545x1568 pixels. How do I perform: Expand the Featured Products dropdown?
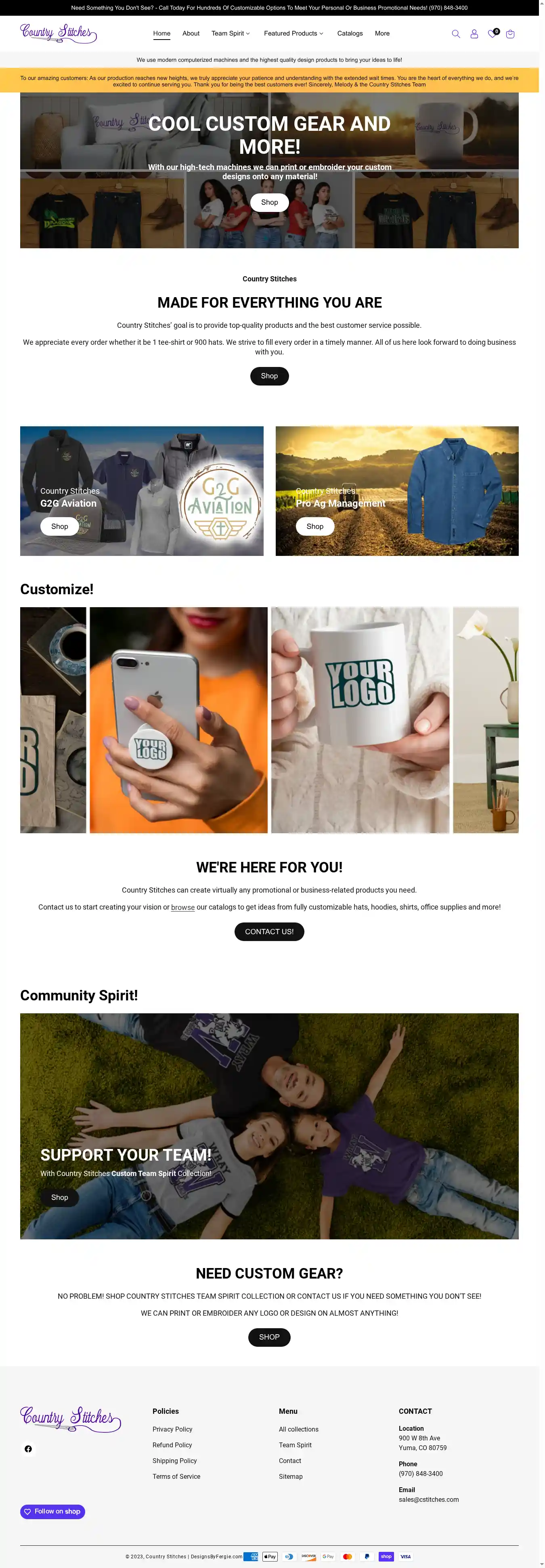pyautogui.click(x=293, y=34)
